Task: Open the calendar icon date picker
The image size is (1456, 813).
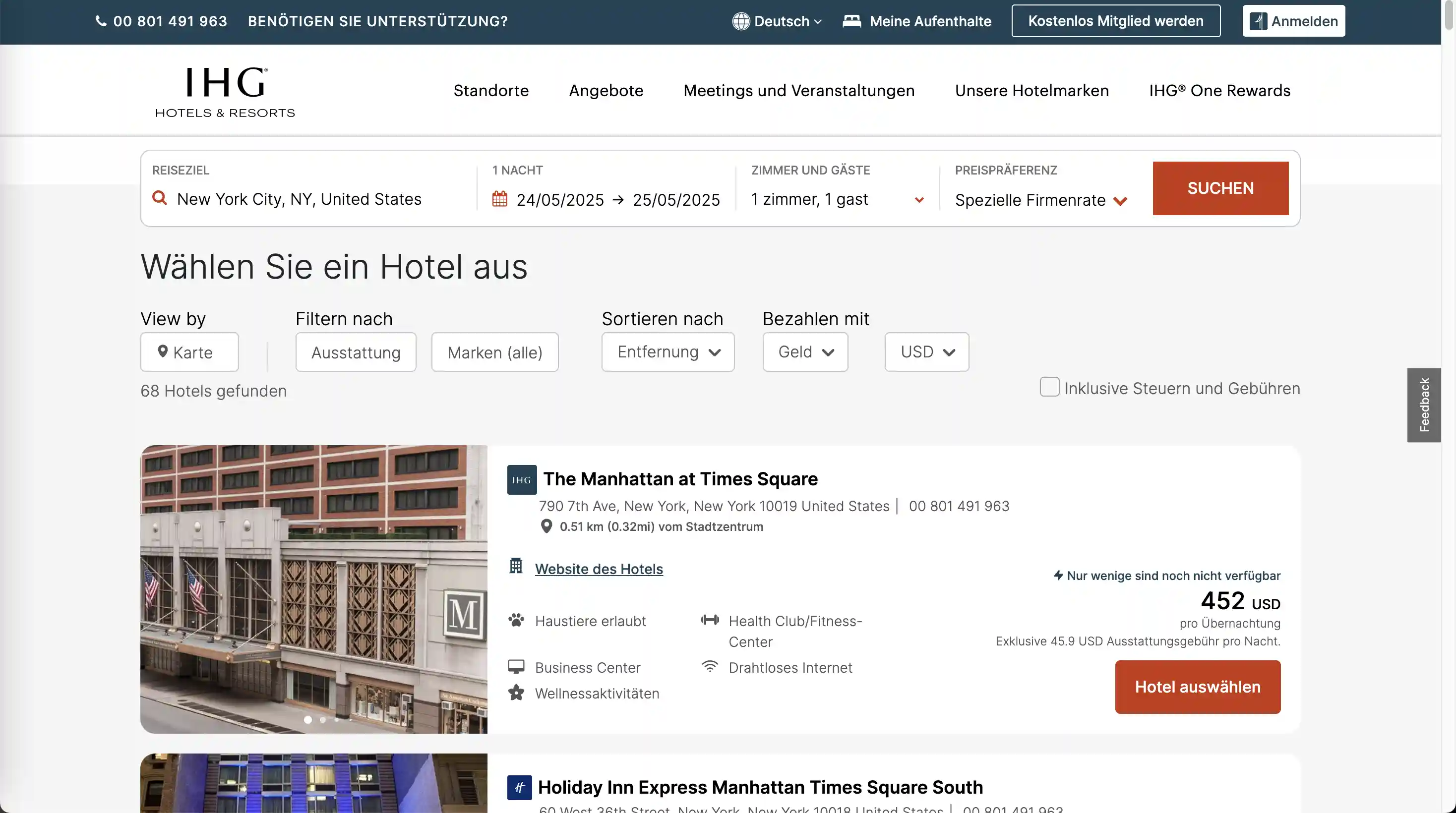Action: pos(500,199)
